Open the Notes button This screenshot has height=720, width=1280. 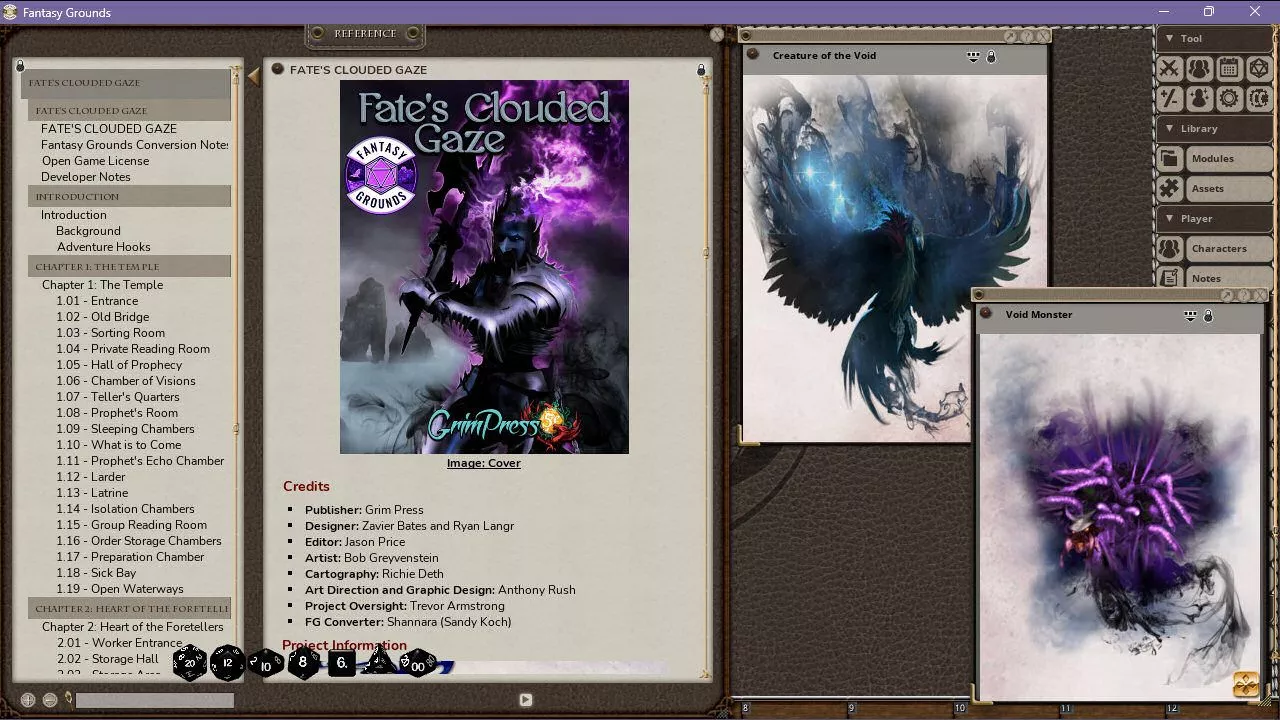[x=1229, y=278]
